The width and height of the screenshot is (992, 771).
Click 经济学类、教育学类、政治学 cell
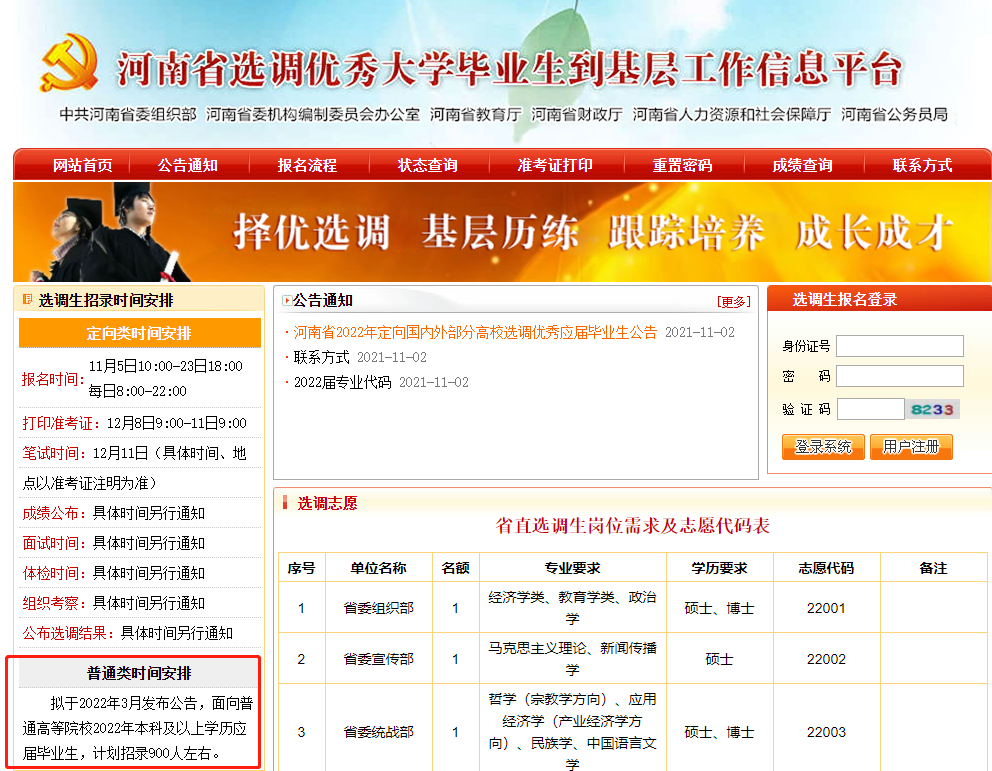click(573, 608)
